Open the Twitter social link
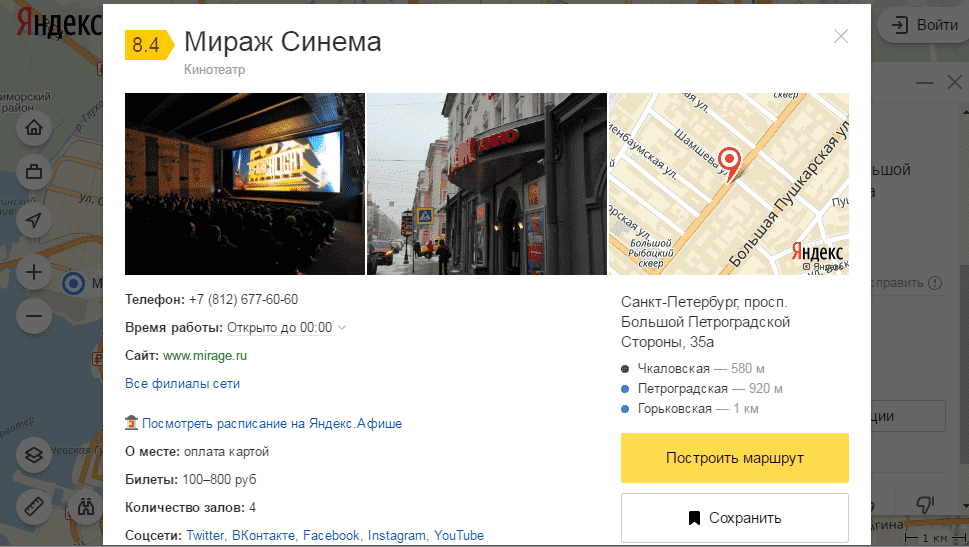Image resolution: width=969 pixels, height=547 pixels. pos(205,535)
